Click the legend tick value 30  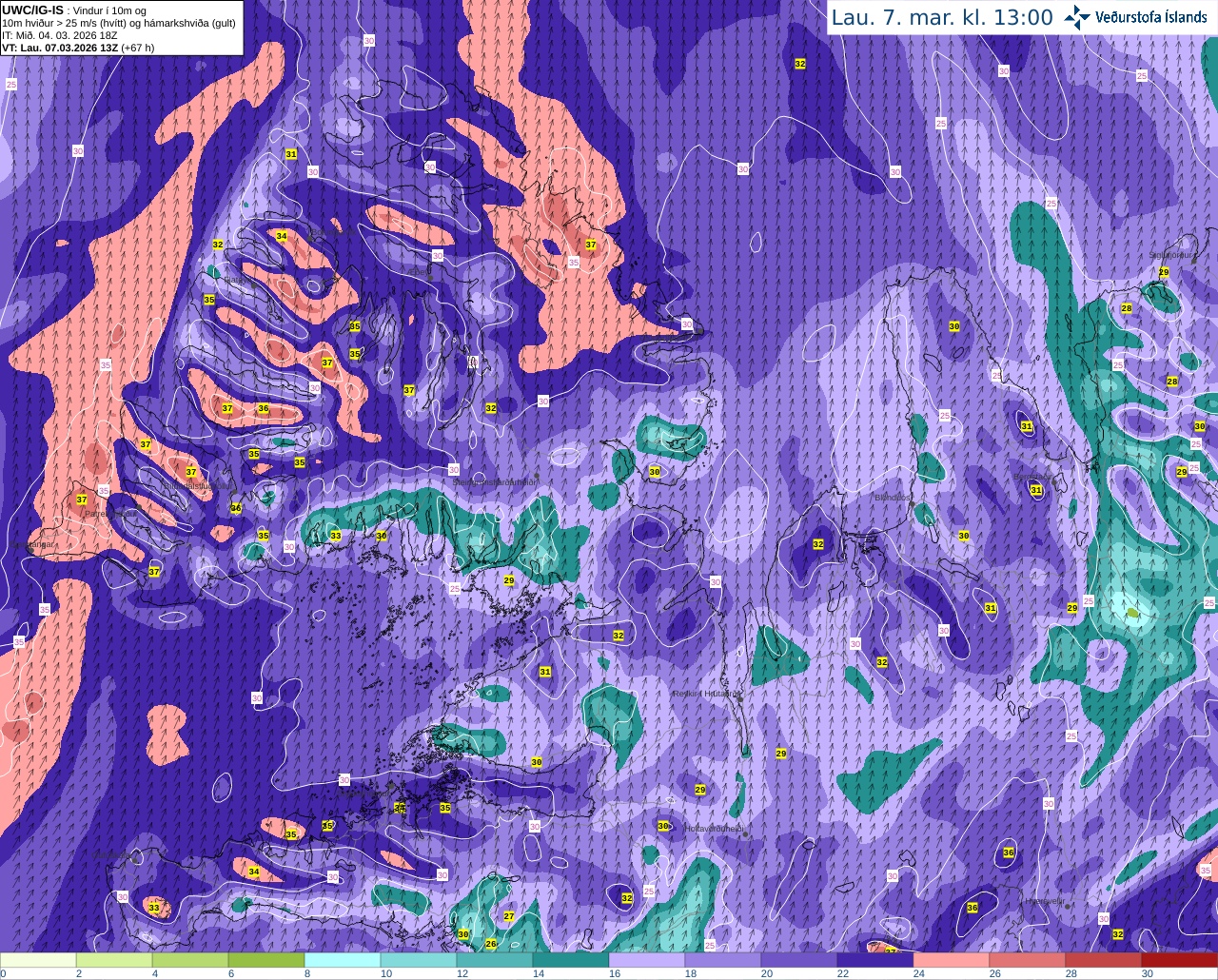click(x=1148, y=973)
